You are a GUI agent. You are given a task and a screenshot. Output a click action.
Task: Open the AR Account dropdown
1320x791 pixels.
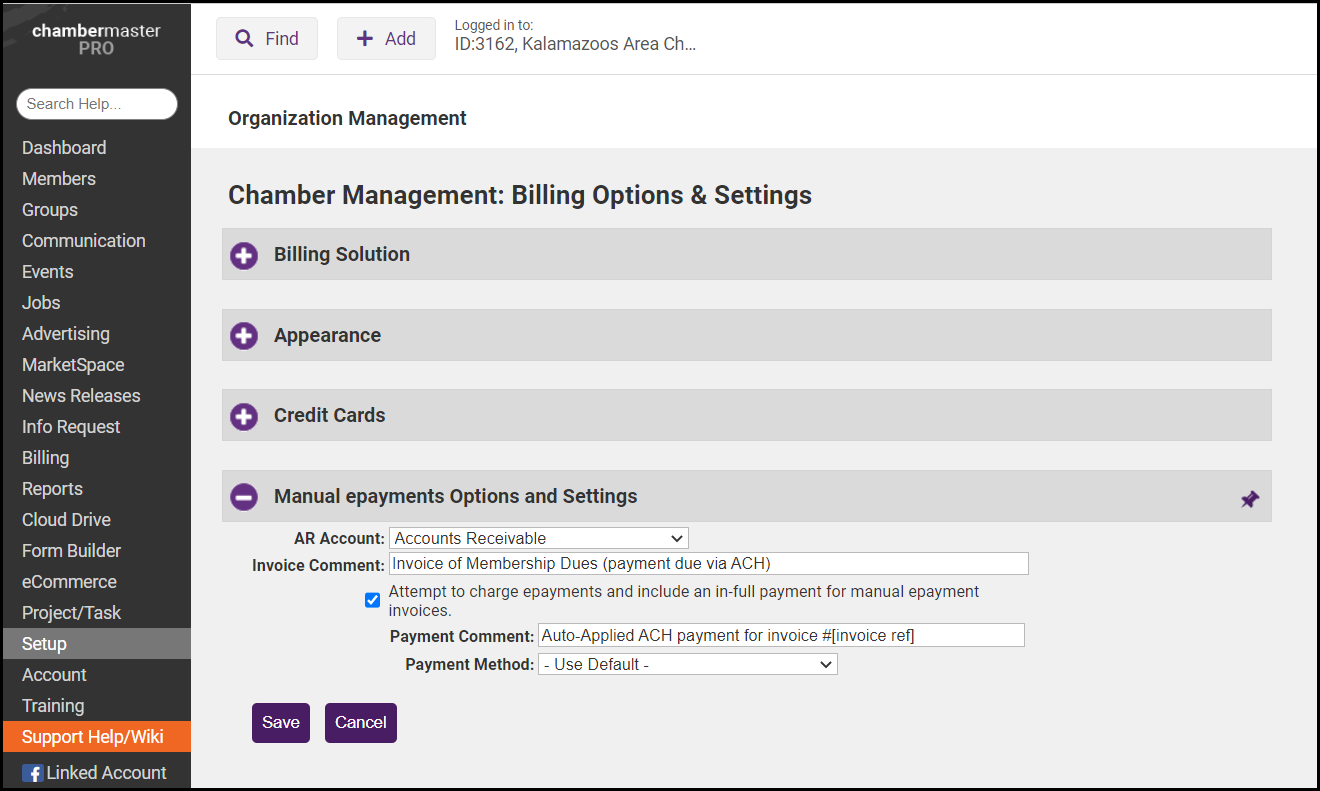(x=538, y=538)
